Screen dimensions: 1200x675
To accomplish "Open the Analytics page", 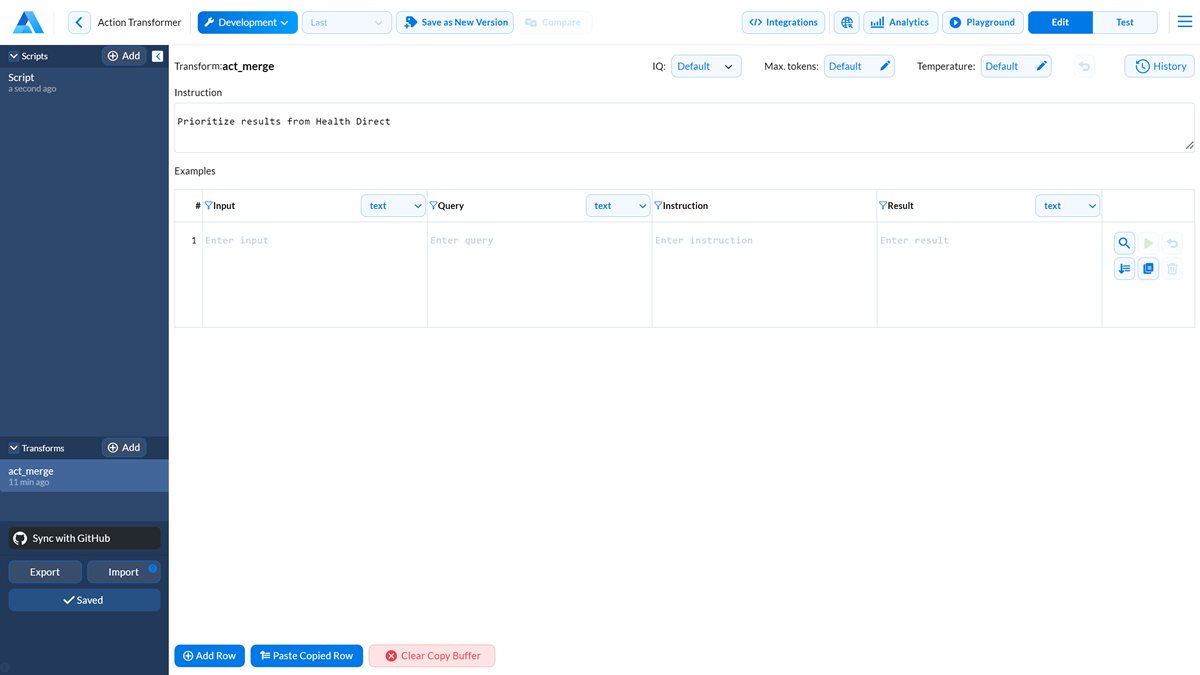I will (x=900, y=22).
